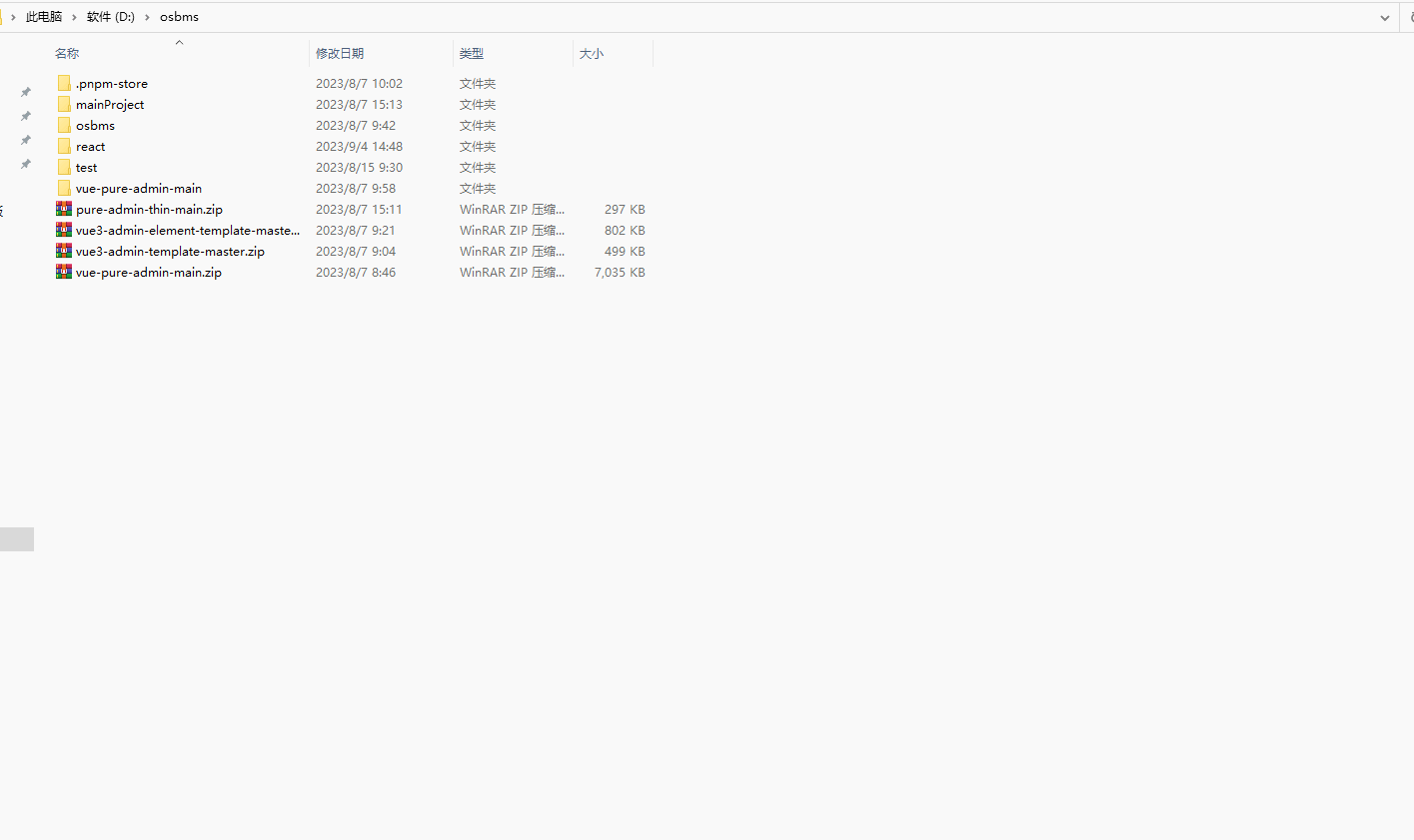This screenshot has height=840, width=1414.
Task: Click size value 499 KB
Action: 625,252
